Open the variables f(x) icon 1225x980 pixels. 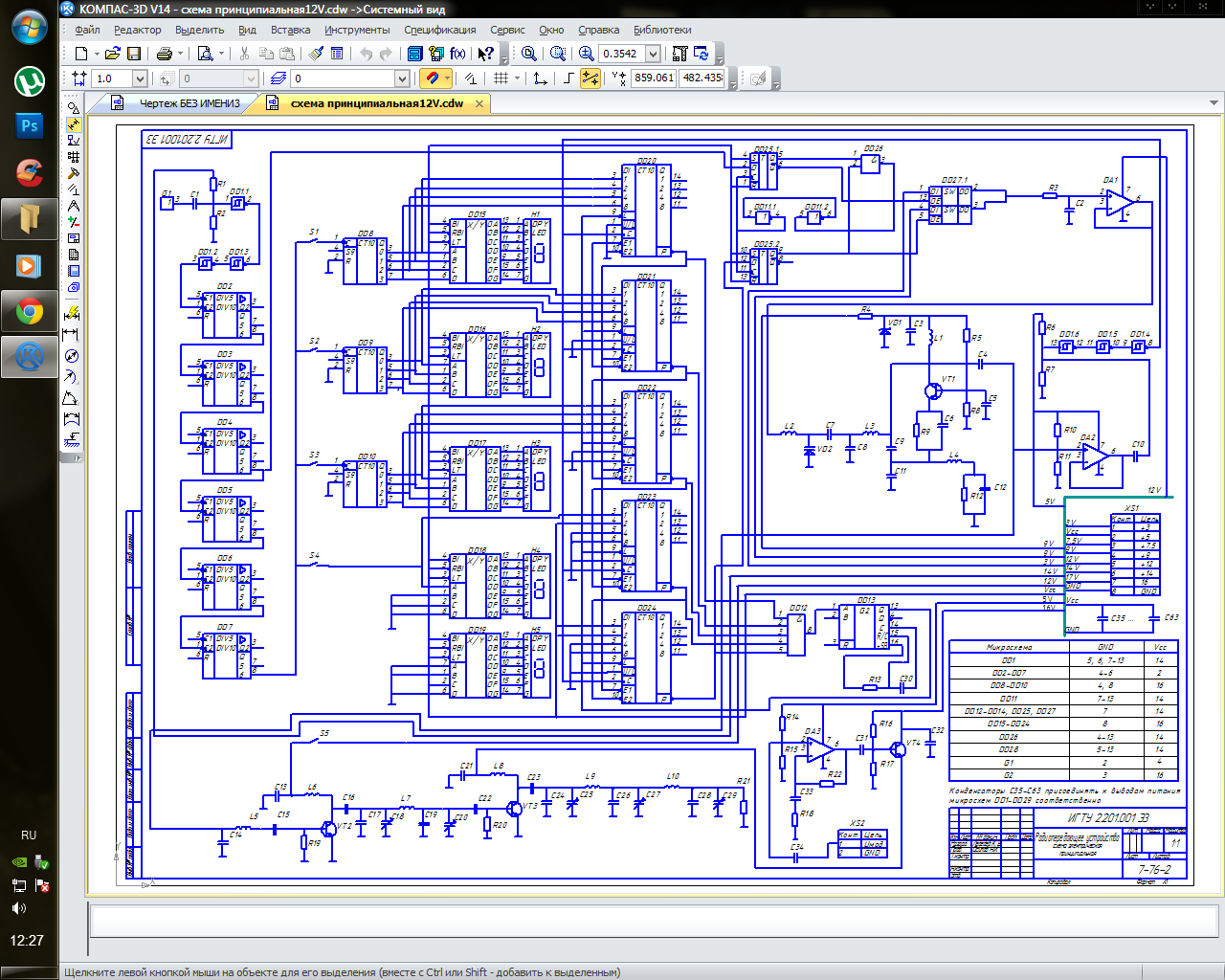[457, 54]
